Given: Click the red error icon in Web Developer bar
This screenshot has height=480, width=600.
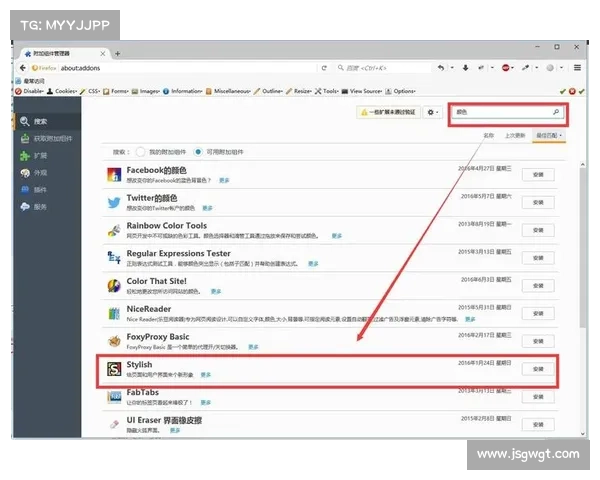Looking at the screenshot, I should [572, 91].
